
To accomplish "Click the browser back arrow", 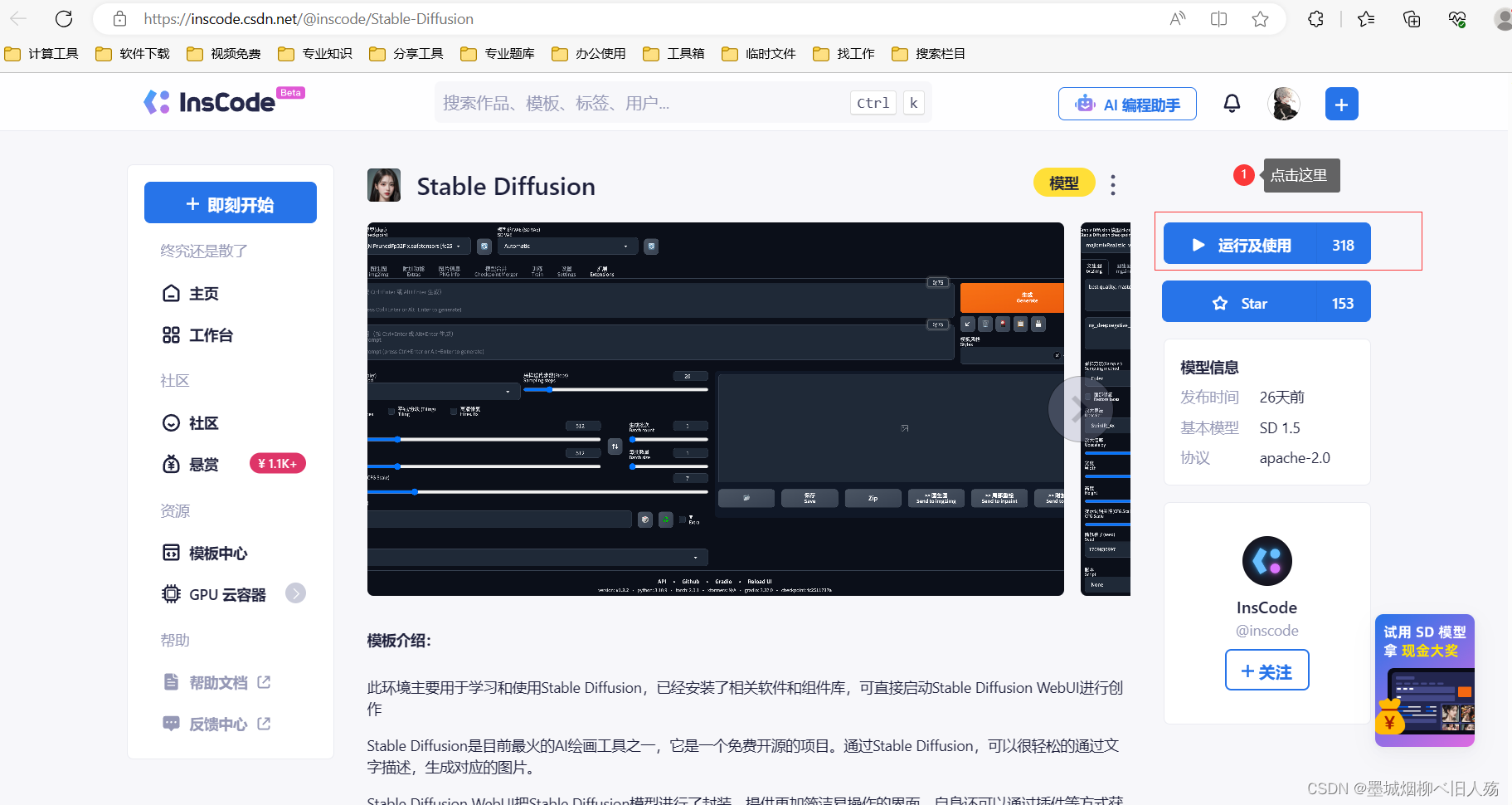I will pos(18,18).
